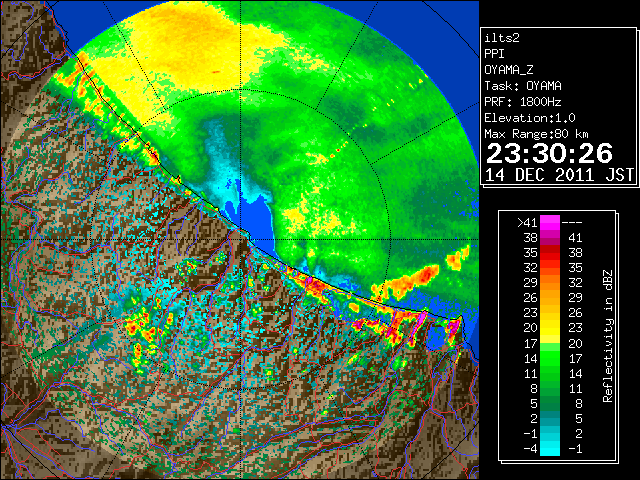Click the '14 DEC 2011 JST' date
Viewport: 640px width, 480px height.
559,175
